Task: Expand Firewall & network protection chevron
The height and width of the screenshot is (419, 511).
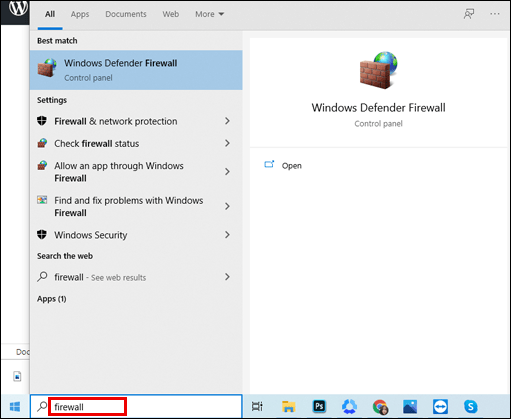Action: pos(227,121)
